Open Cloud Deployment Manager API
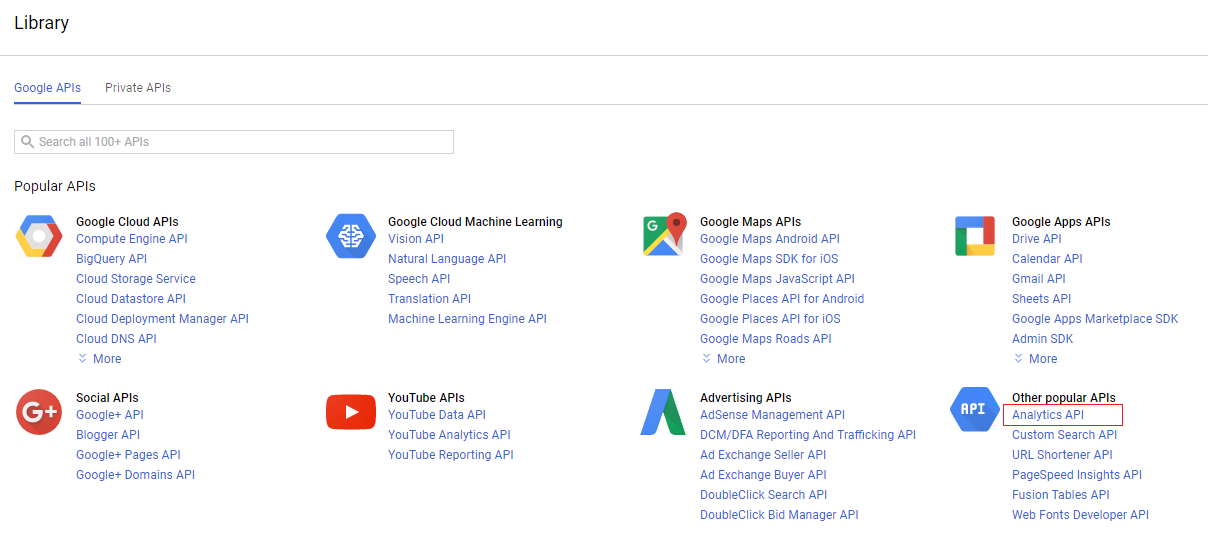The image size is (1208, 551). click(x=162, y=319)
